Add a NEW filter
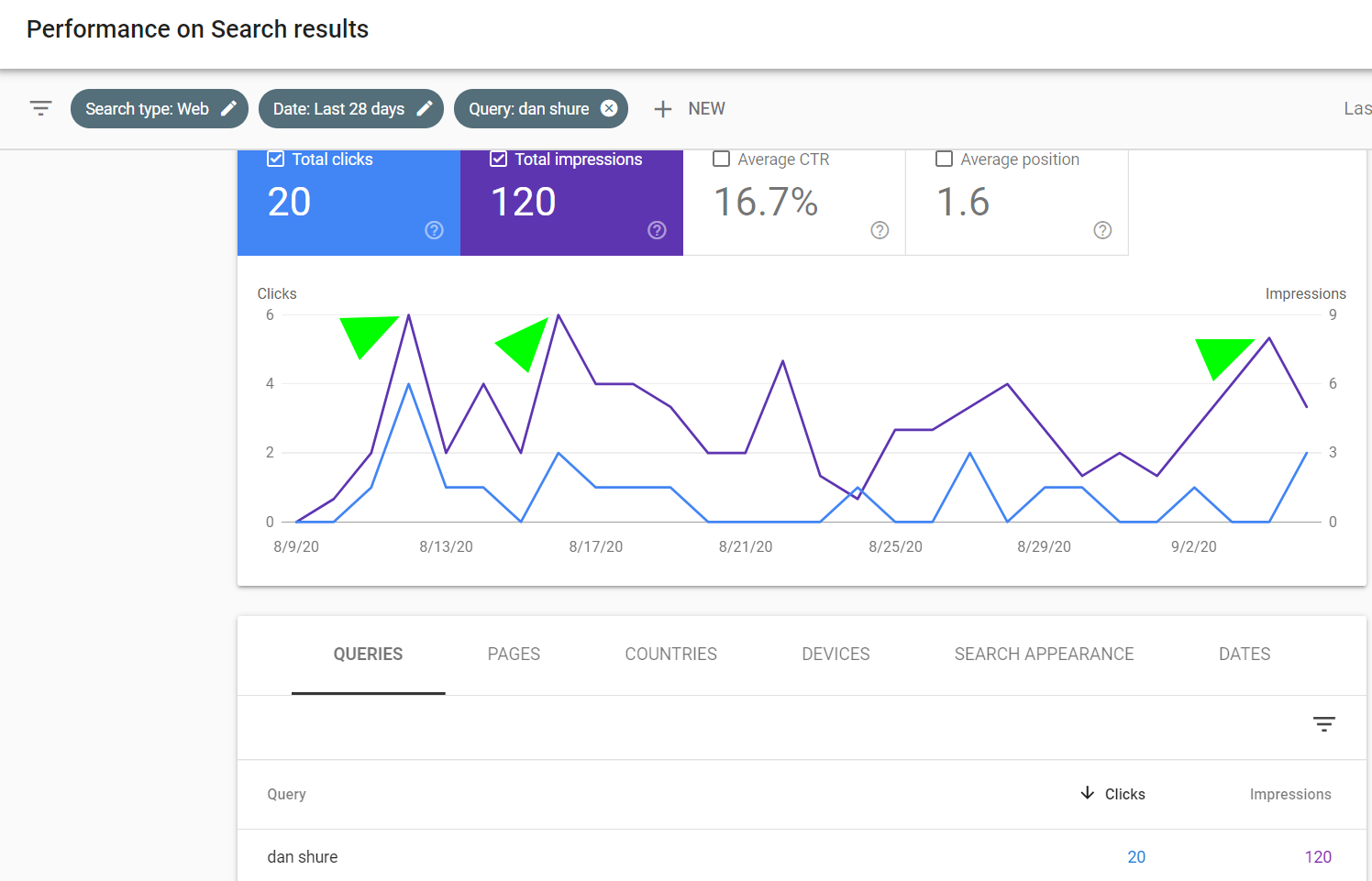The height and width of the screenshot is (881, 1372). (690, 109)
